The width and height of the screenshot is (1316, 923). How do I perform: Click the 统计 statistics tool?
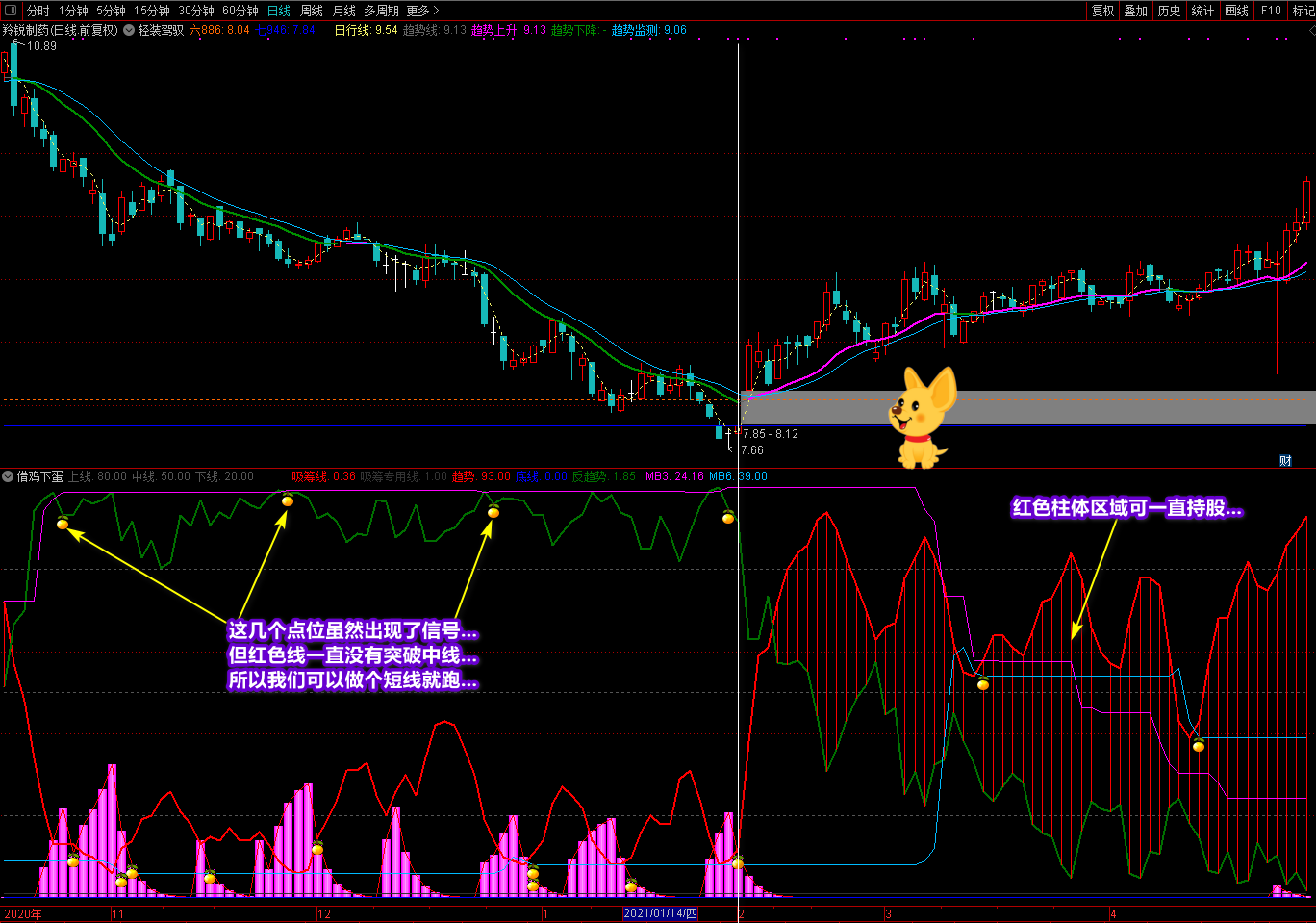[1202, 11]
